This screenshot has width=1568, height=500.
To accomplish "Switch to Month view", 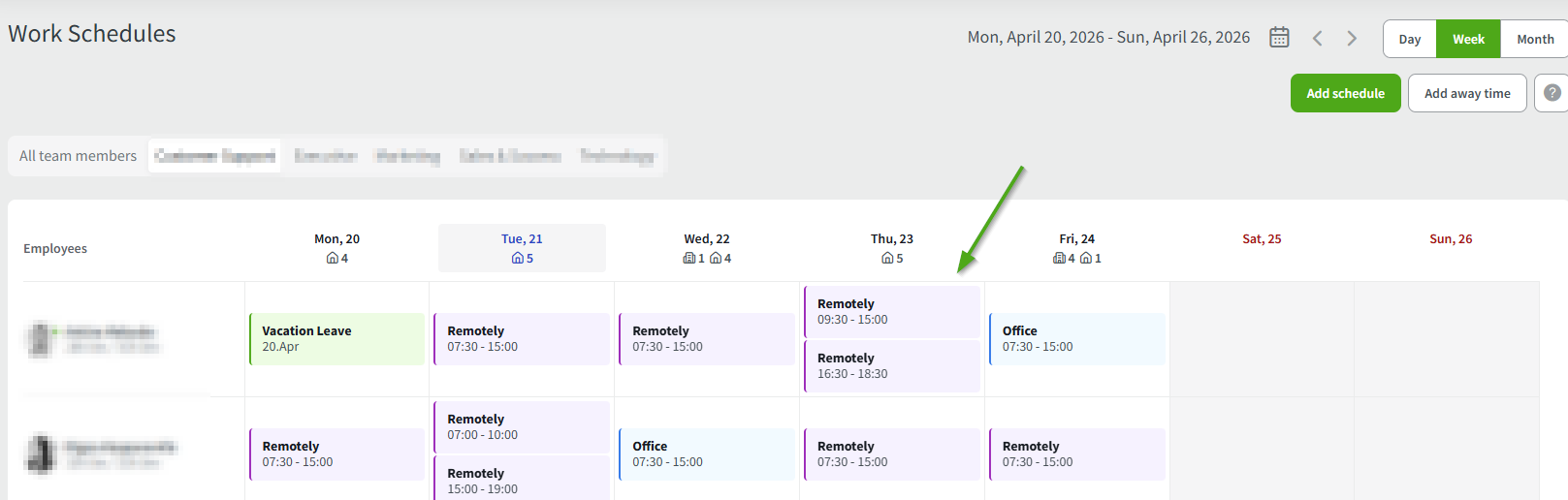I will click(1534, 40).
